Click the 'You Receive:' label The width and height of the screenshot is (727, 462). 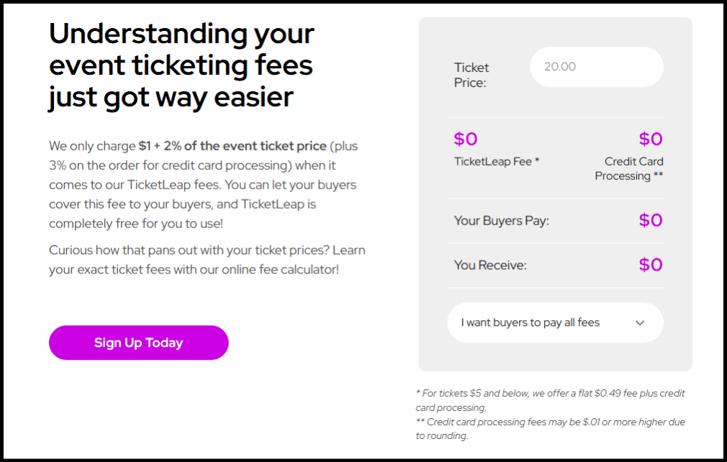point(490,266)
